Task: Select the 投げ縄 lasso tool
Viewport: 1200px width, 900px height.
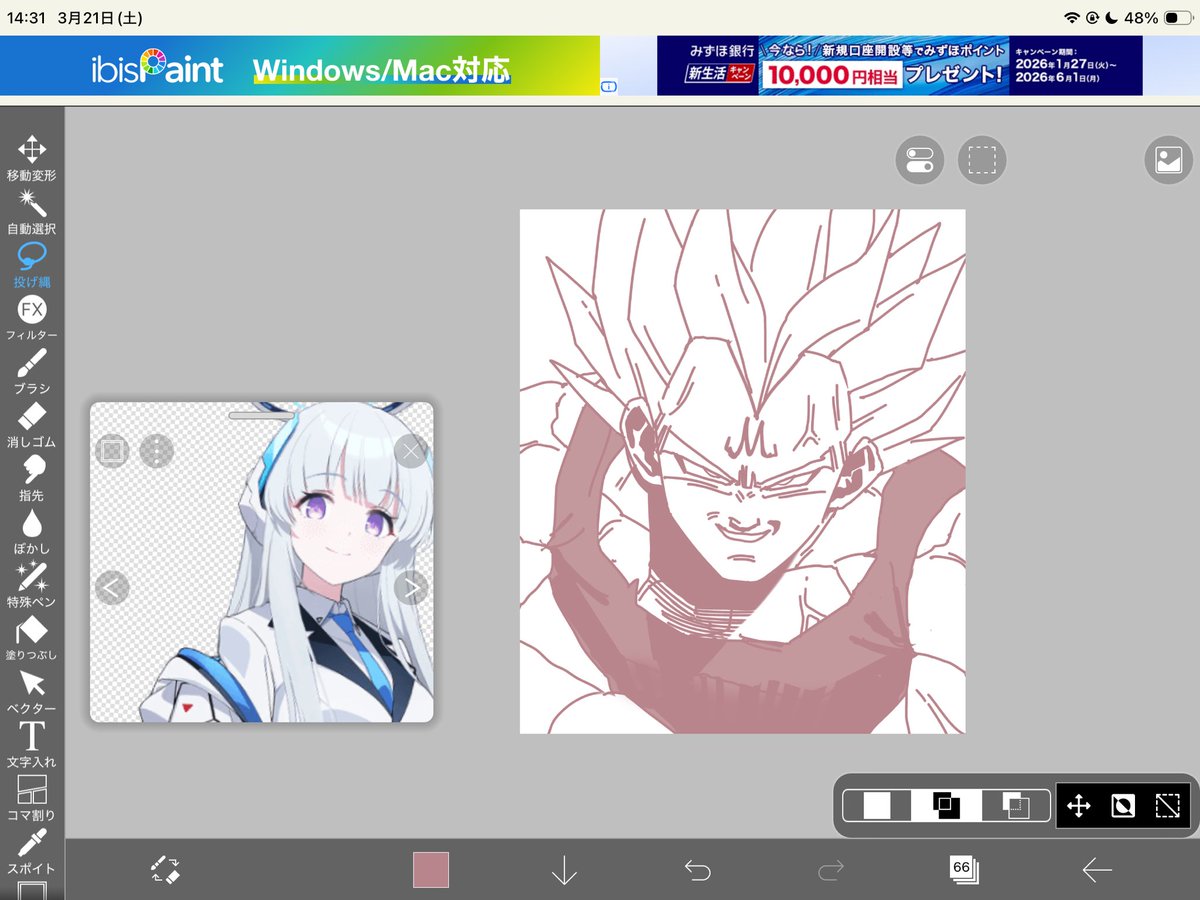Action: coord(32,264)
